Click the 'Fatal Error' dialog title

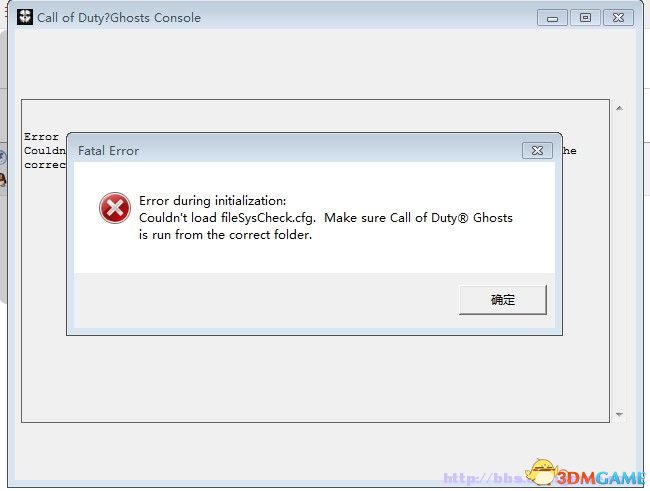[109, 151]
